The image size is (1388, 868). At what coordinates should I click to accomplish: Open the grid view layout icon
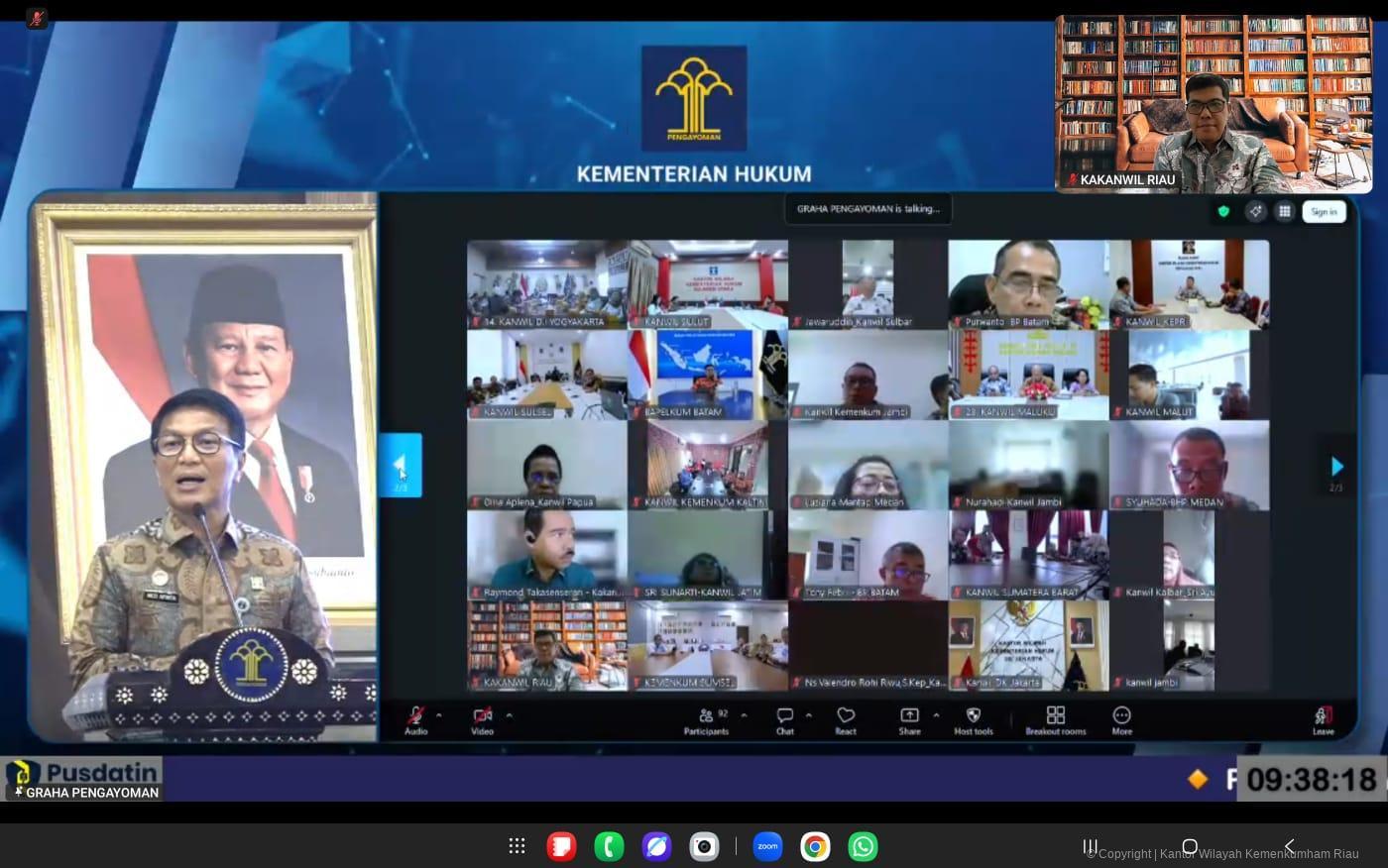1284,211
